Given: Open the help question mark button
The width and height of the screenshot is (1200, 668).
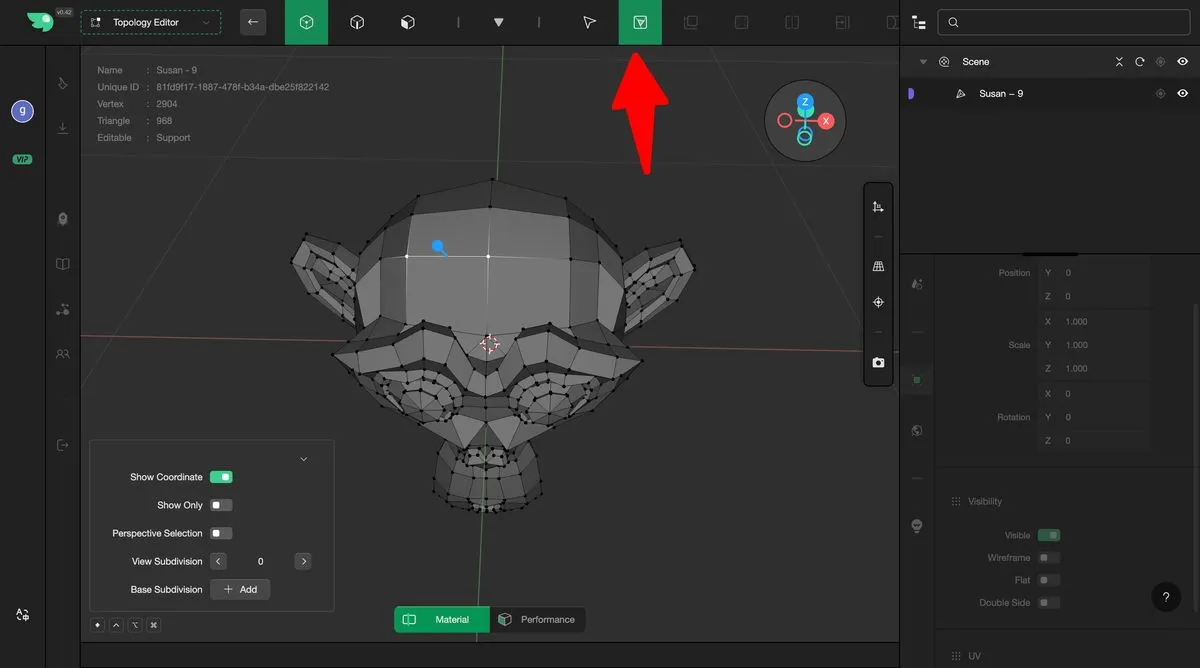Looking at the screenshot, I should pyautogui.click(x=1165, y=597).
